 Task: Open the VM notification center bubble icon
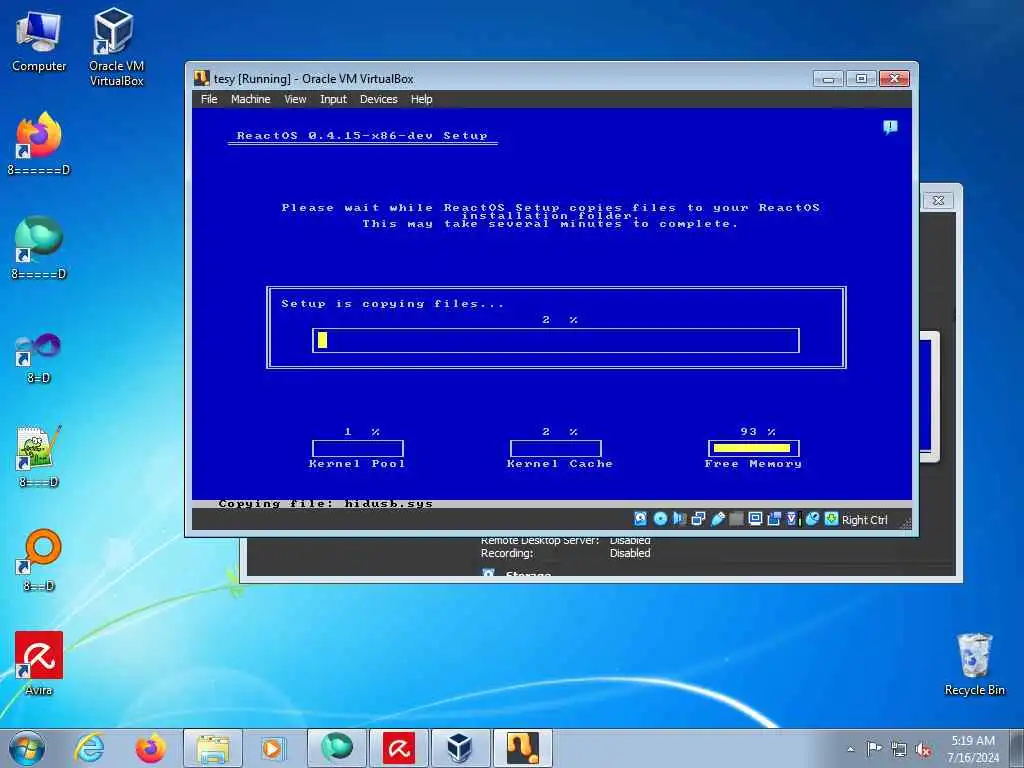point(890,127)
